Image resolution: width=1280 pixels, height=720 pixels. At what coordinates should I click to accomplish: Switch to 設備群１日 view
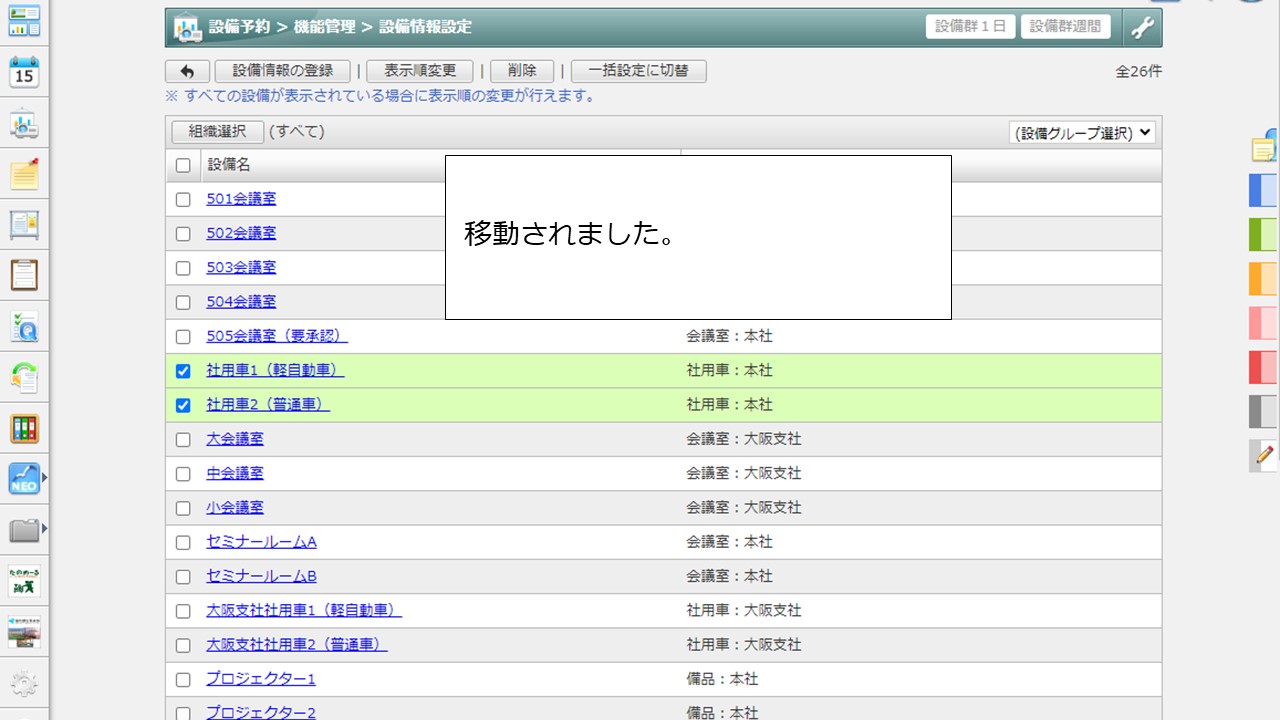click(970, 27)
